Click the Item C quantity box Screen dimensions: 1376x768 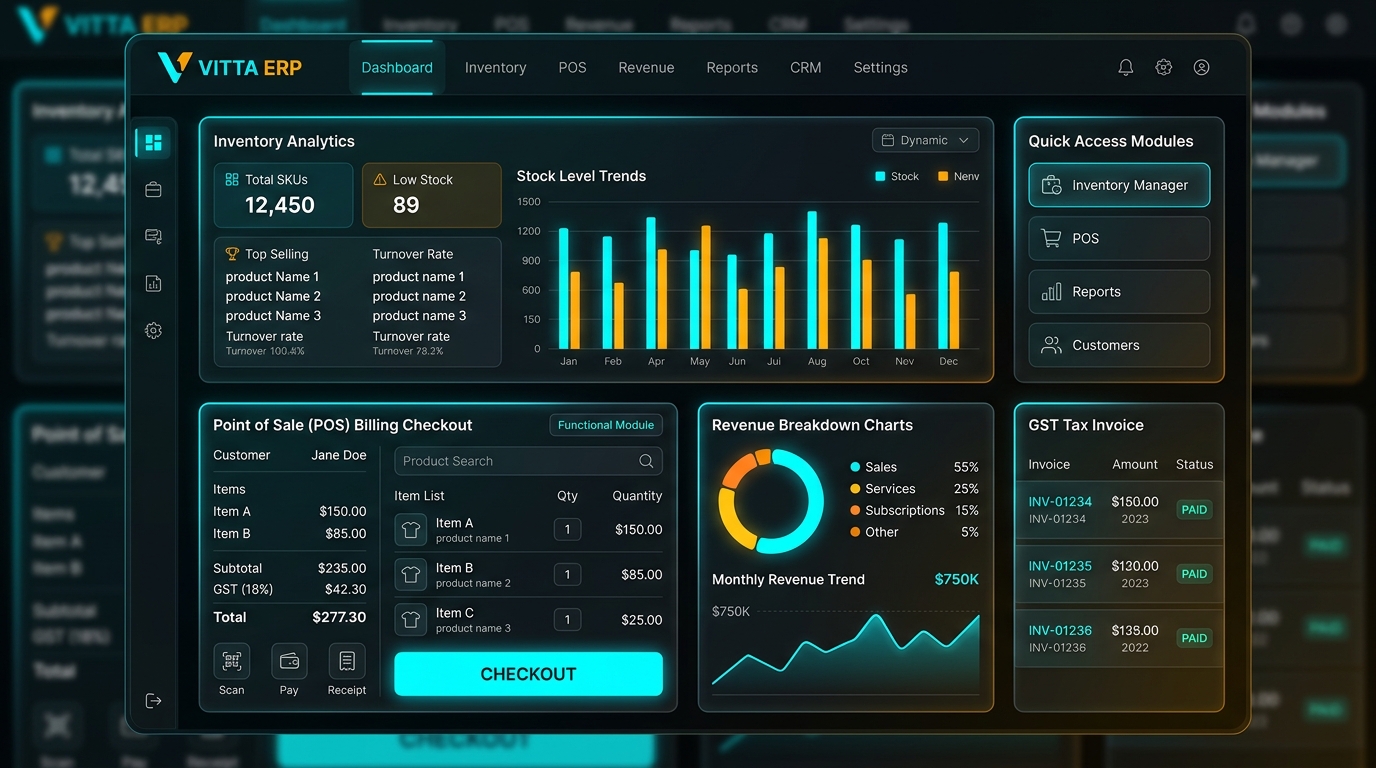click(x=567, y=619)
